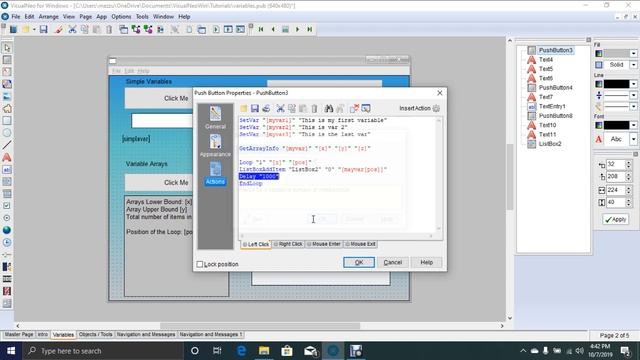The image size is (640, 360).
Task: Select PushButton4 in the object list
Action: (555, 87)
